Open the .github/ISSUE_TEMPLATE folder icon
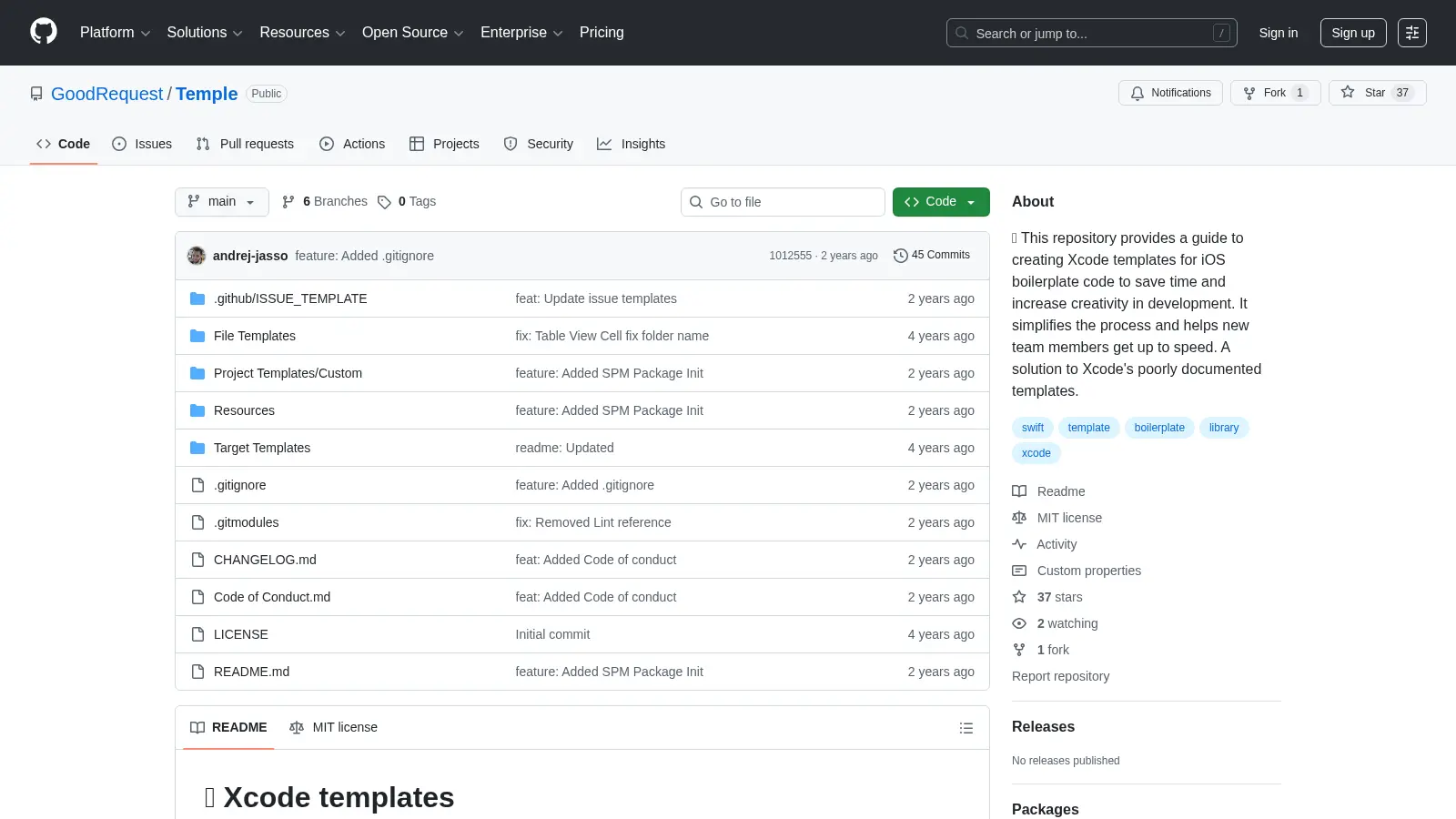The height and width of the screenshot is (819, 1456). (197, 298)
